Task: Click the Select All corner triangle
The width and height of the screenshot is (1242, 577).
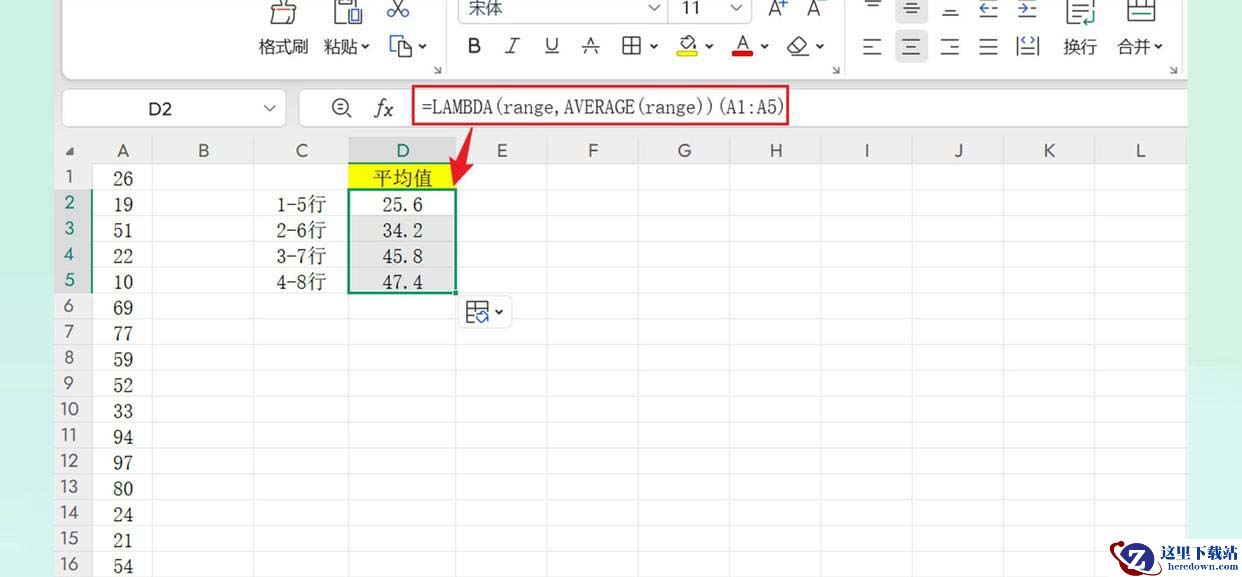Action: tap(70, 152)
